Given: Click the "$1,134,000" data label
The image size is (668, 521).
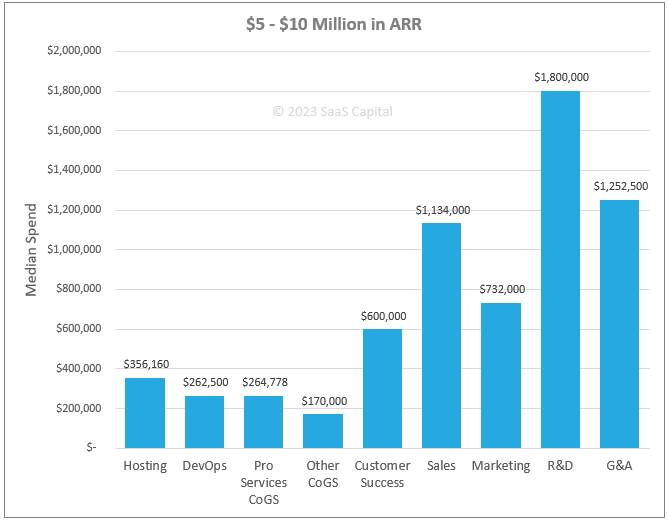Looking at the screenshot, I should coord(443,210).
